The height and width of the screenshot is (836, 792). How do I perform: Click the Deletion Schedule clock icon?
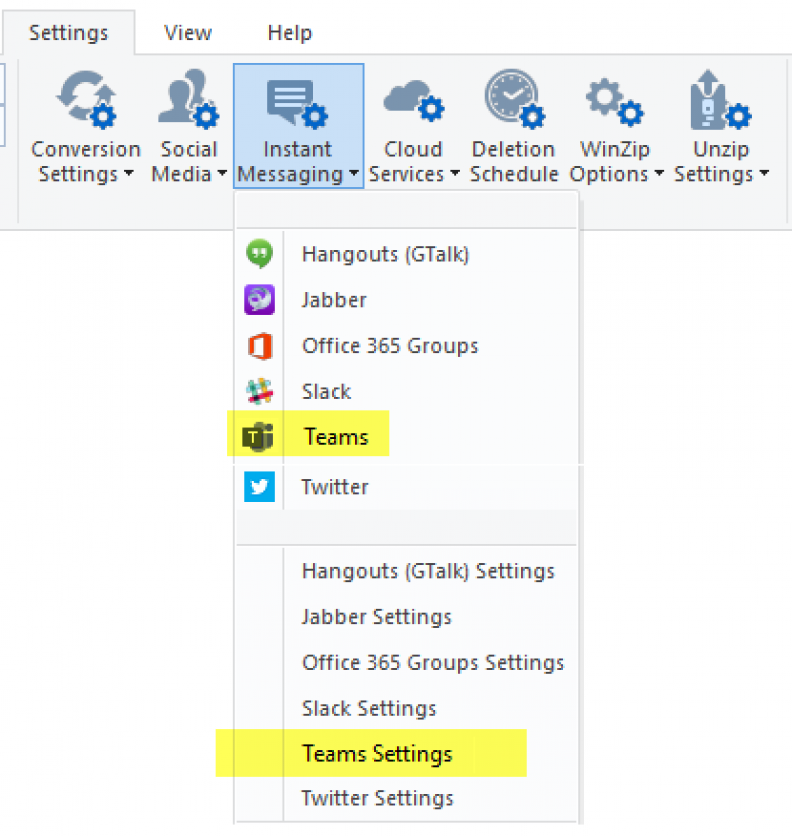(514, 99)
